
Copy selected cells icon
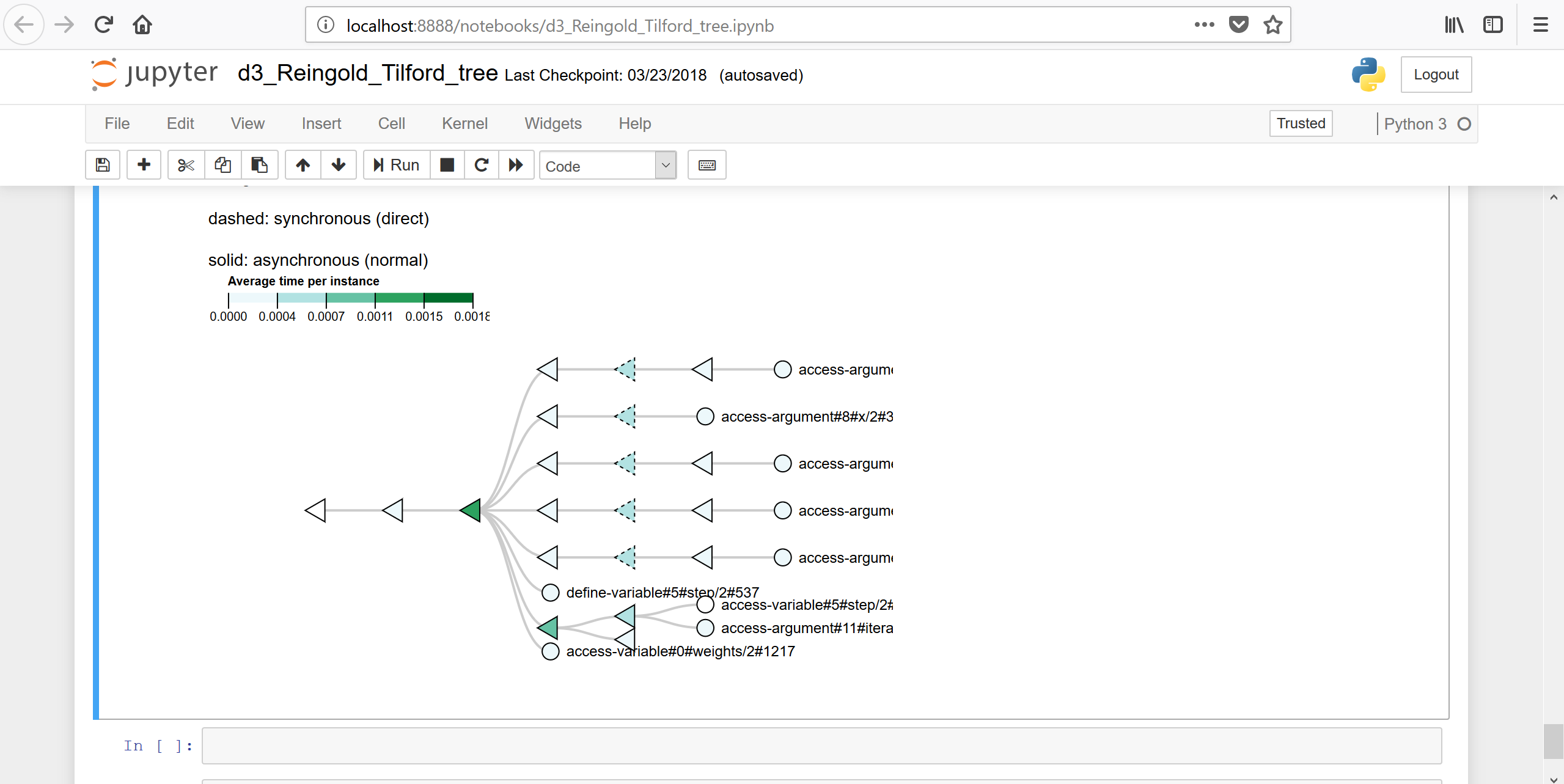(x=222, y=165)
